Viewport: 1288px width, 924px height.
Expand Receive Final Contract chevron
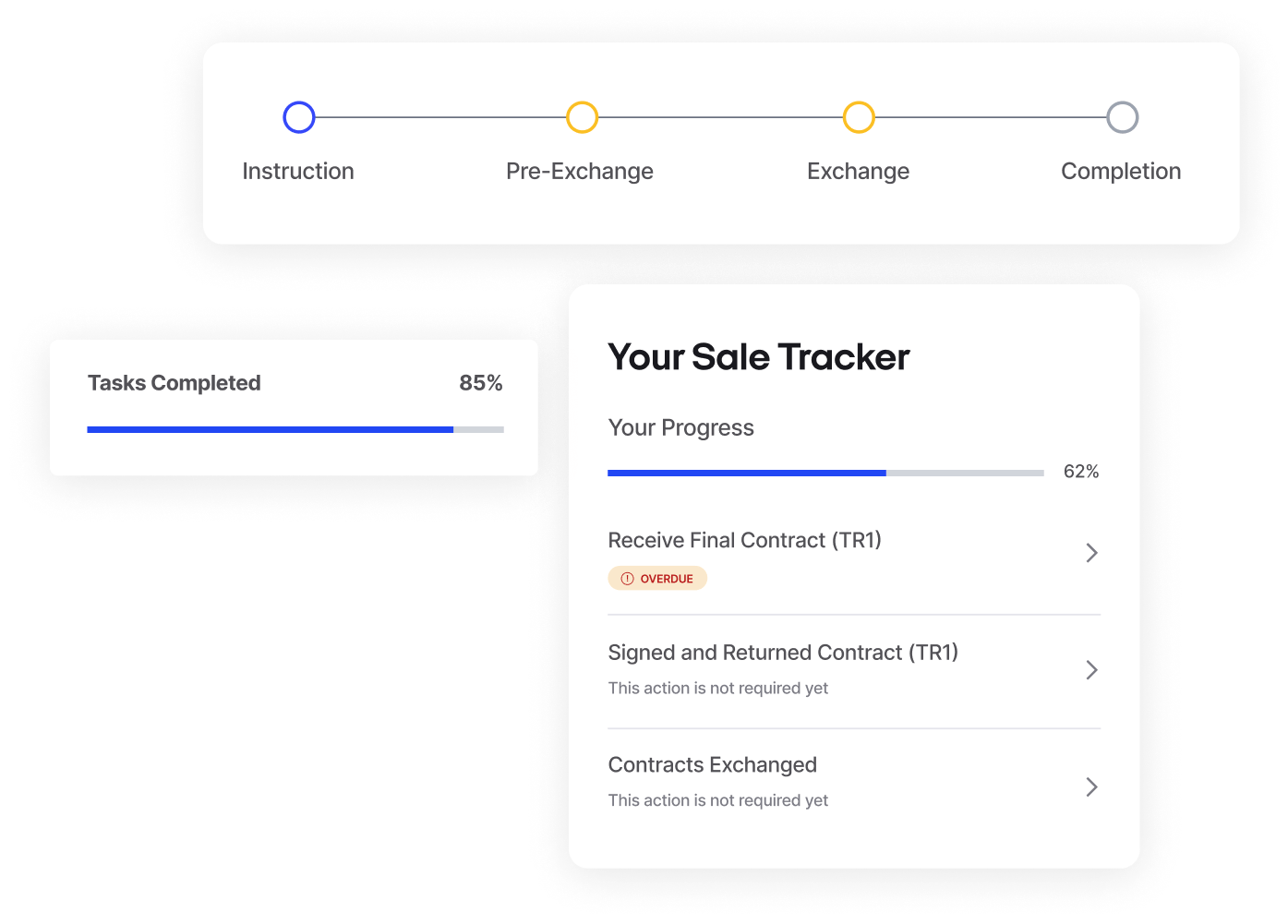[x=1091, y=553]
